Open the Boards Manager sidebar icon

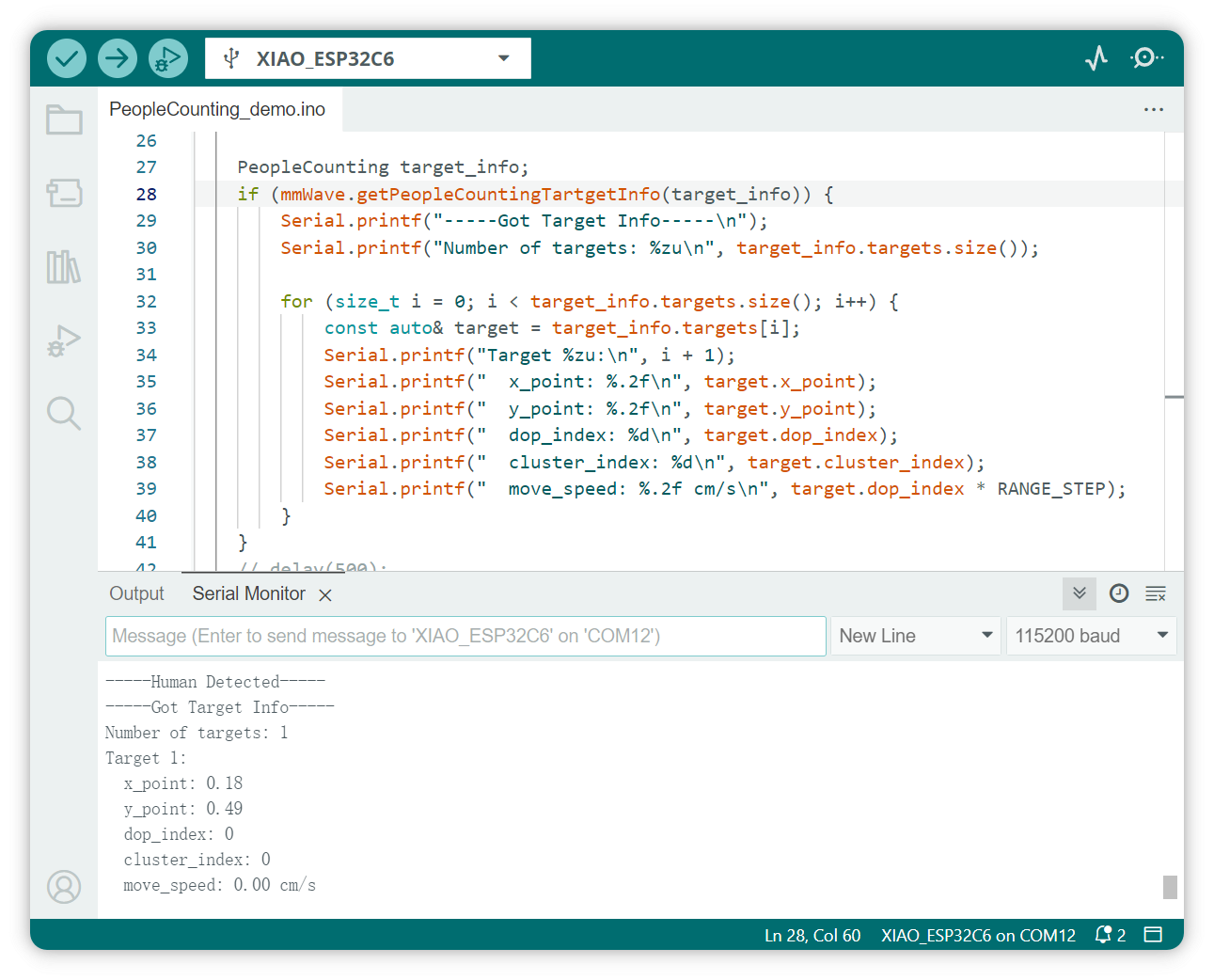(64, 193)
